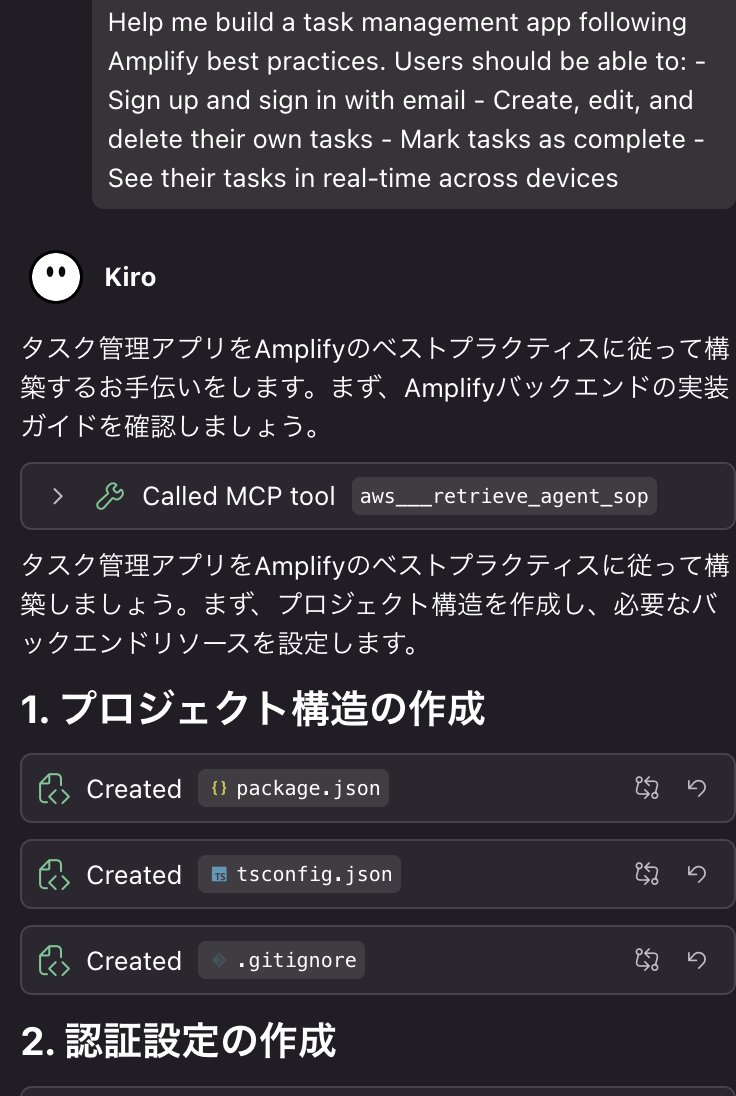Click the diff icon on the .gitignore row
736x1096 pixels.
click(x=646, y=960)
